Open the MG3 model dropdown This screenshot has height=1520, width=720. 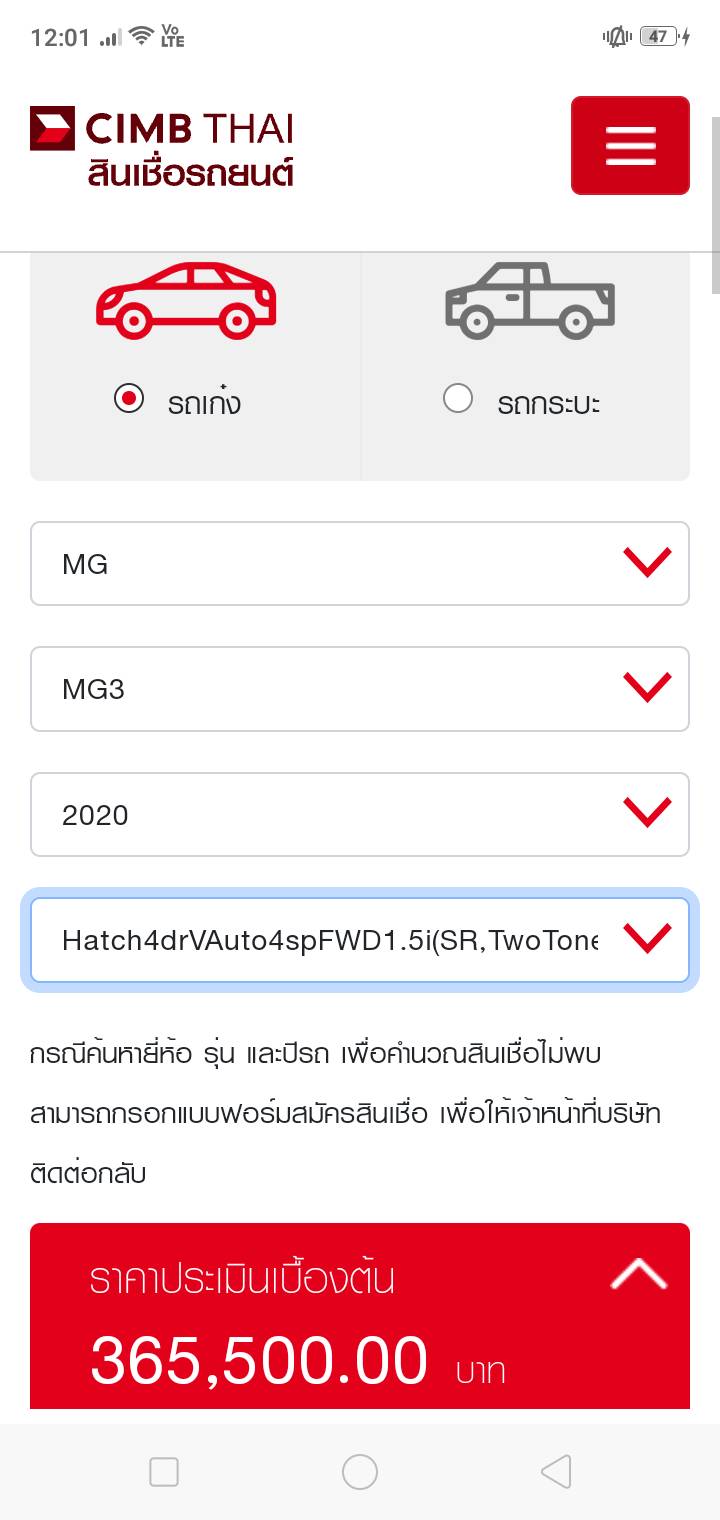360,689
